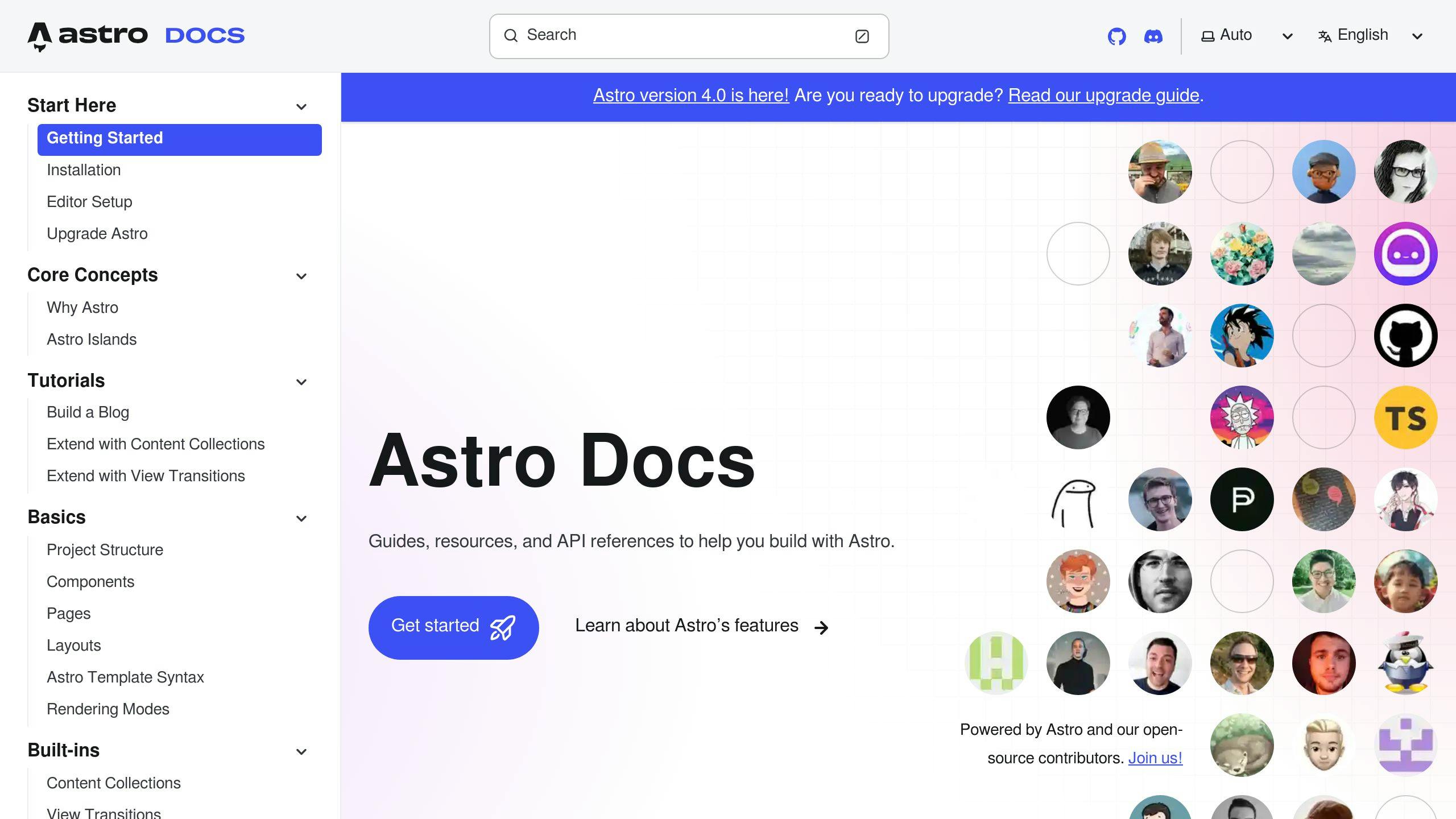1456x819 pixels.
Task: Click the slash keyboard-shortcut icon in search
Action: (863, 36)
